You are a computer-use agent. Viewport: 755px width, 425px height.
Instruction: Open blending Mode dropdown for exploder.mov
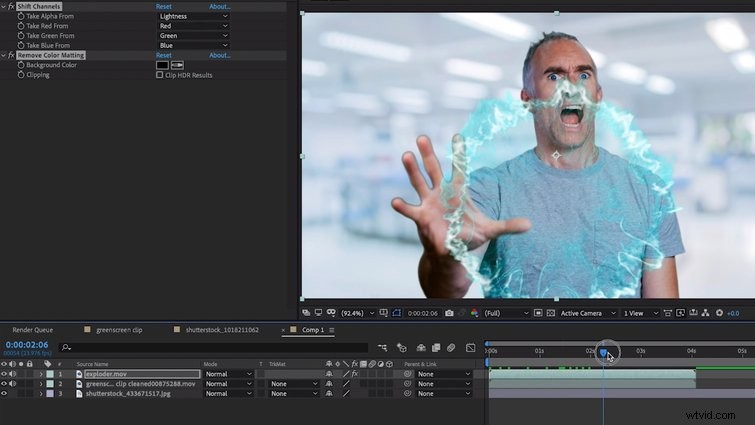point(229,374)
